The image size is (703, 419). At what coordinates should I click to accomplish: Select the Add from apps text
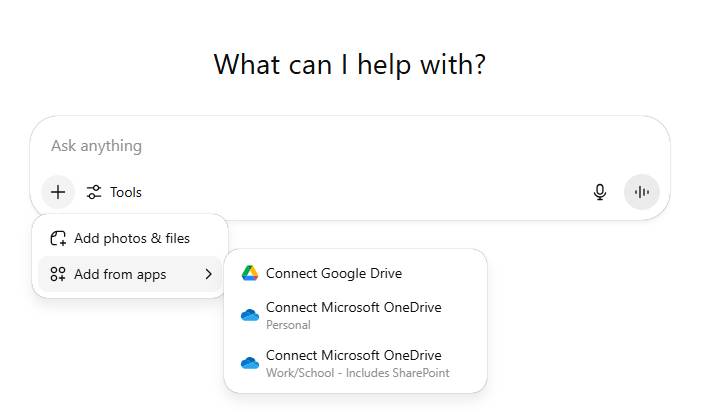(x=120, y=274)
